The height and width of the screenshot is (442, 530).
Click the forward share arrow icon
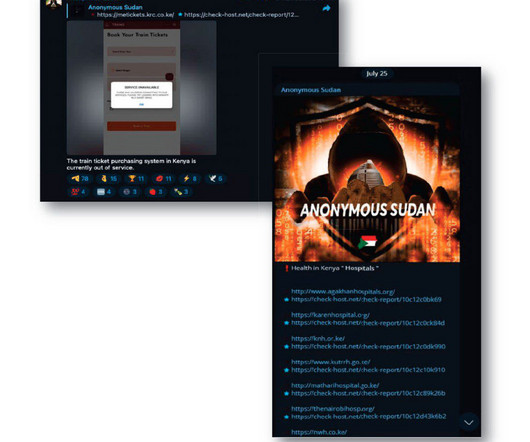[x=326, y=8]
